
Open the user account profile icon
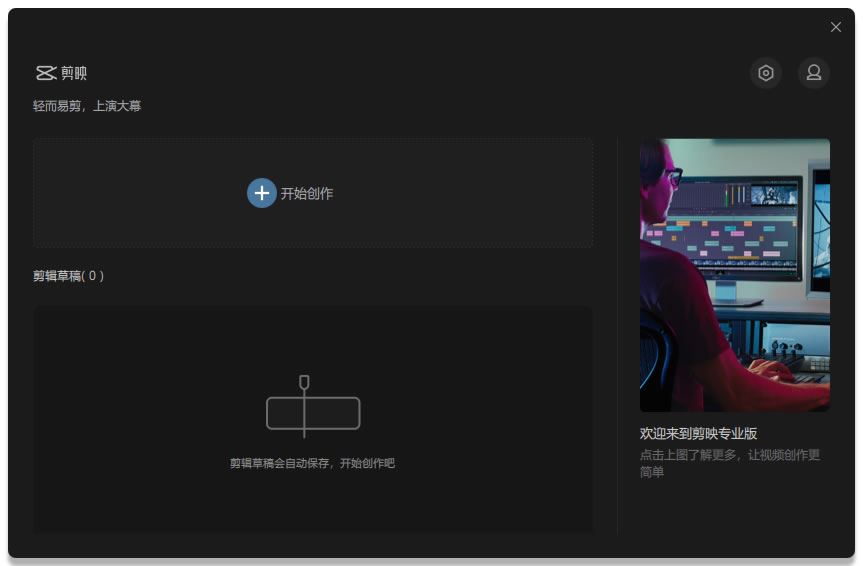tap(814, 73)
